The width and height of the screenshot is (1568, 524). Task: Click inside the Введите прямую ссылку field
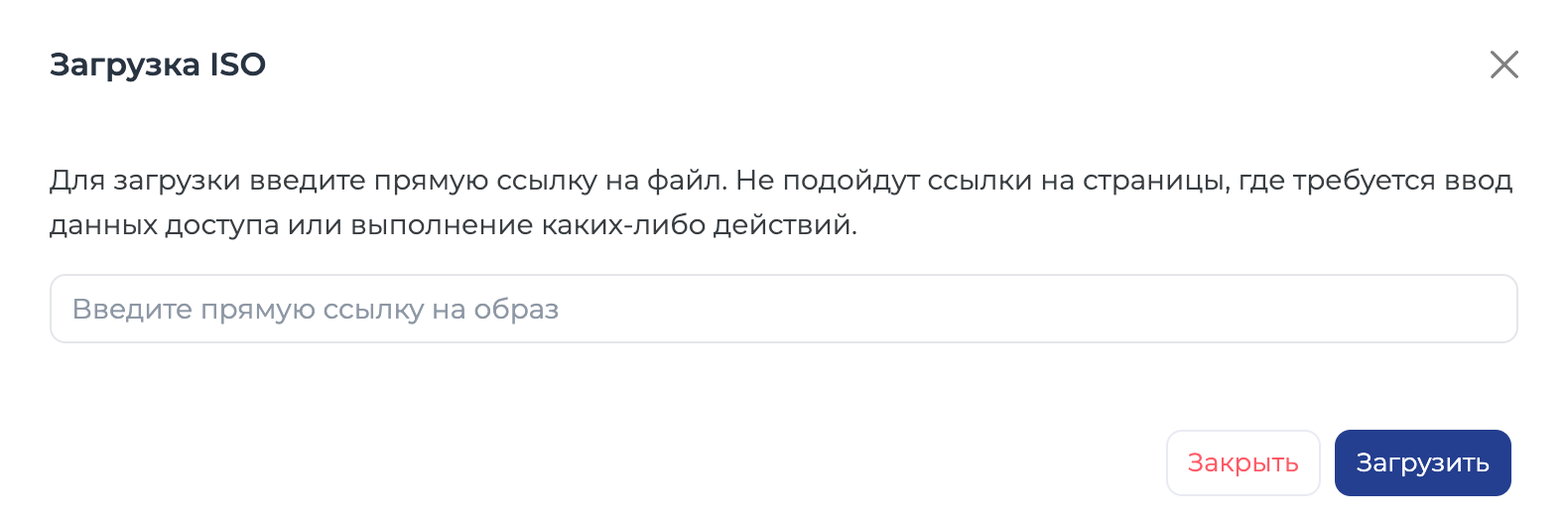[783, 309]
